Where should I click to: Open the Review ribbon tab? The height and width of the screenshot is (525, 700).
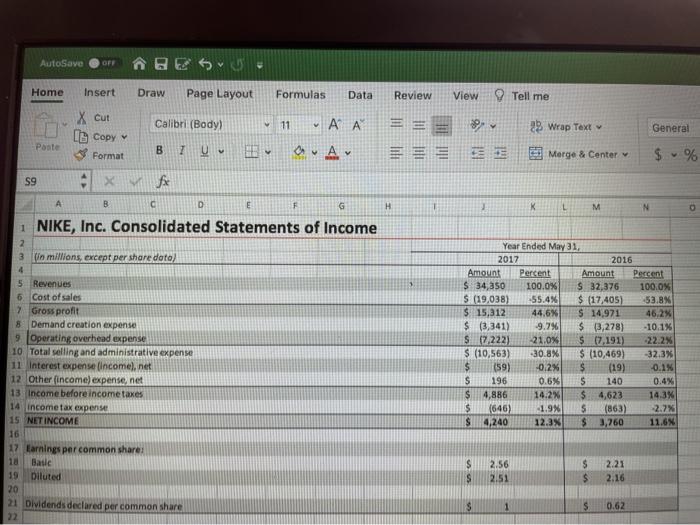click(x=412, y=96)
